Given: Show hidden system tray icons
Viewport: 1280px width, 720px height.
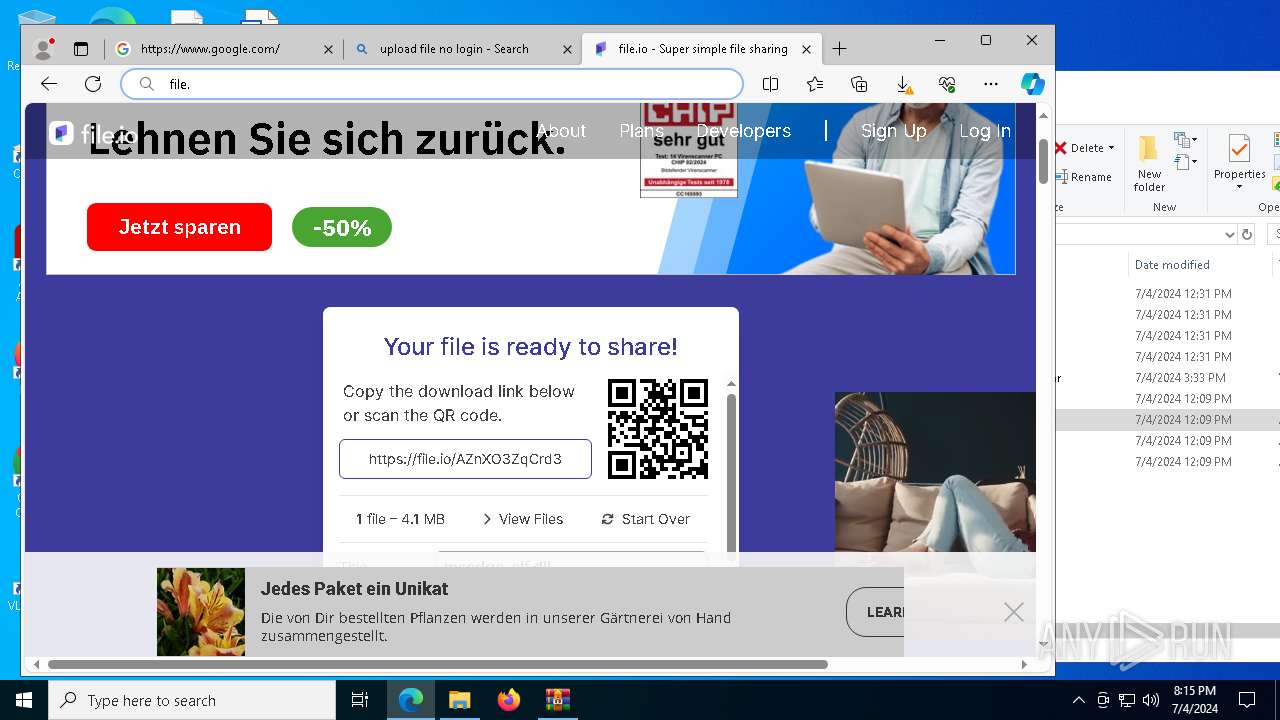Looking at the screenshot, I should coord(1078,700).
